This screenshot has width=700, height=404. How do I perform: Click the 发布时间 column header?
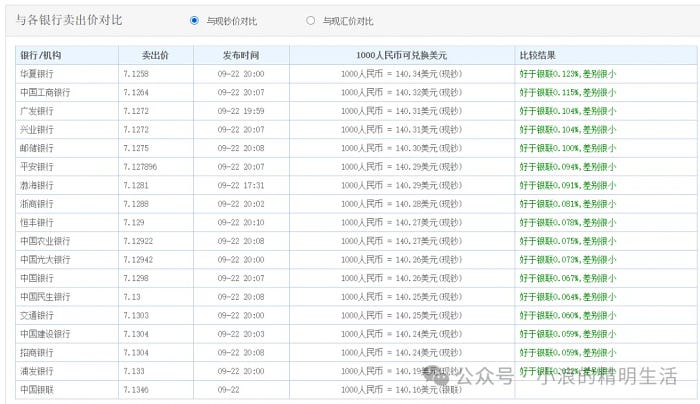tap(241, 55)
